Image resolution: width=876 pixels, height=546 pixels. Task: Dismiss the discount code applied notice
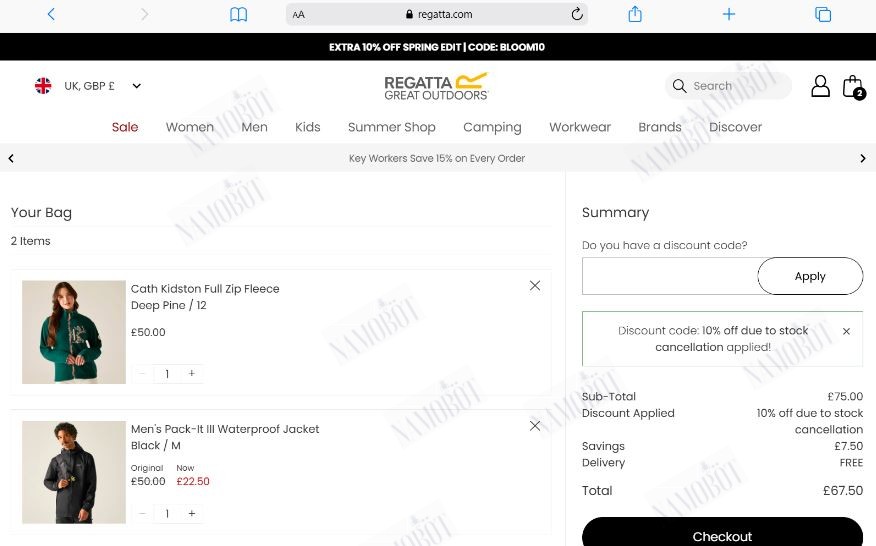point(846,331)
